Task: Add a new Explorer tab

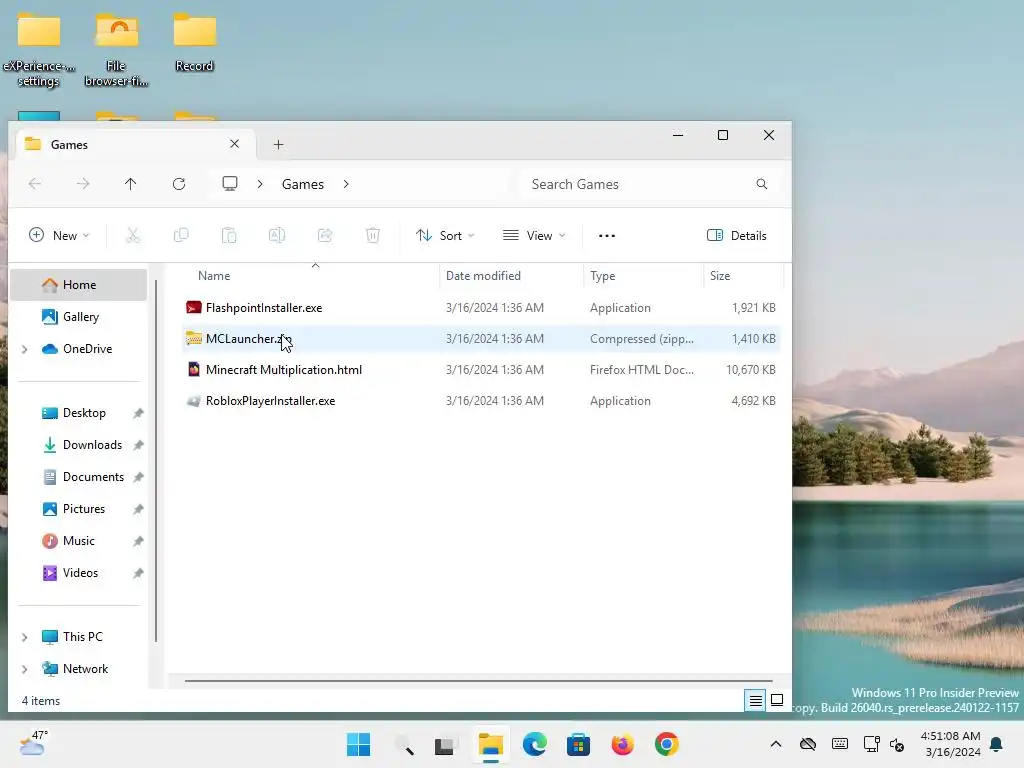Action: pyautogui.click(x=278, y=144)
